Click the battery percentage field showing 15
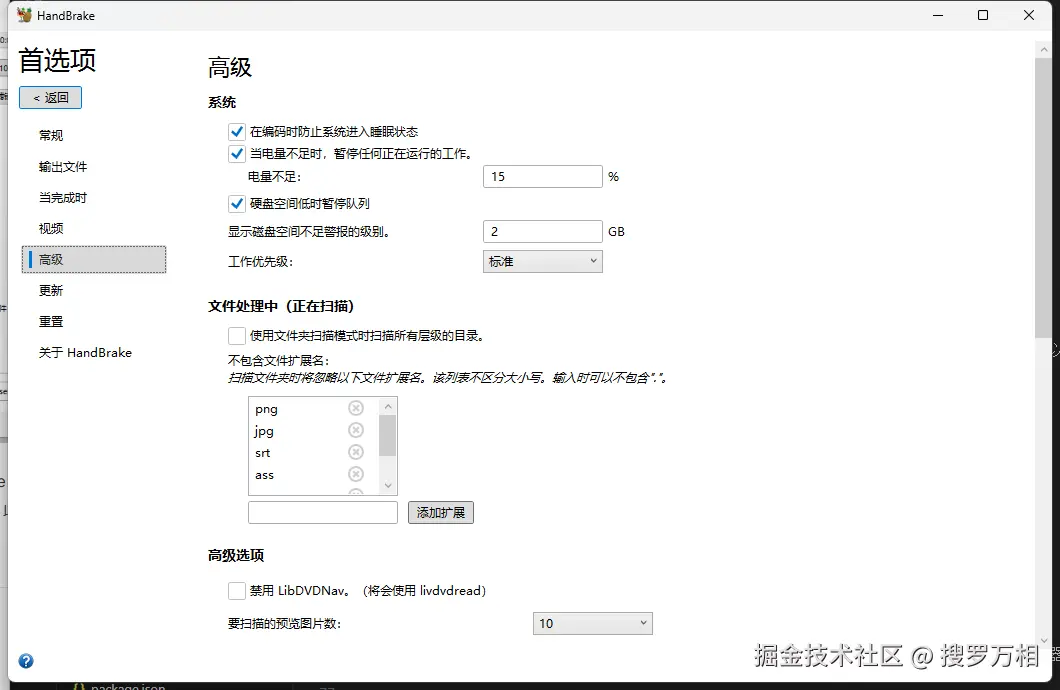The image size is (1060, 690). click(542, 175)
